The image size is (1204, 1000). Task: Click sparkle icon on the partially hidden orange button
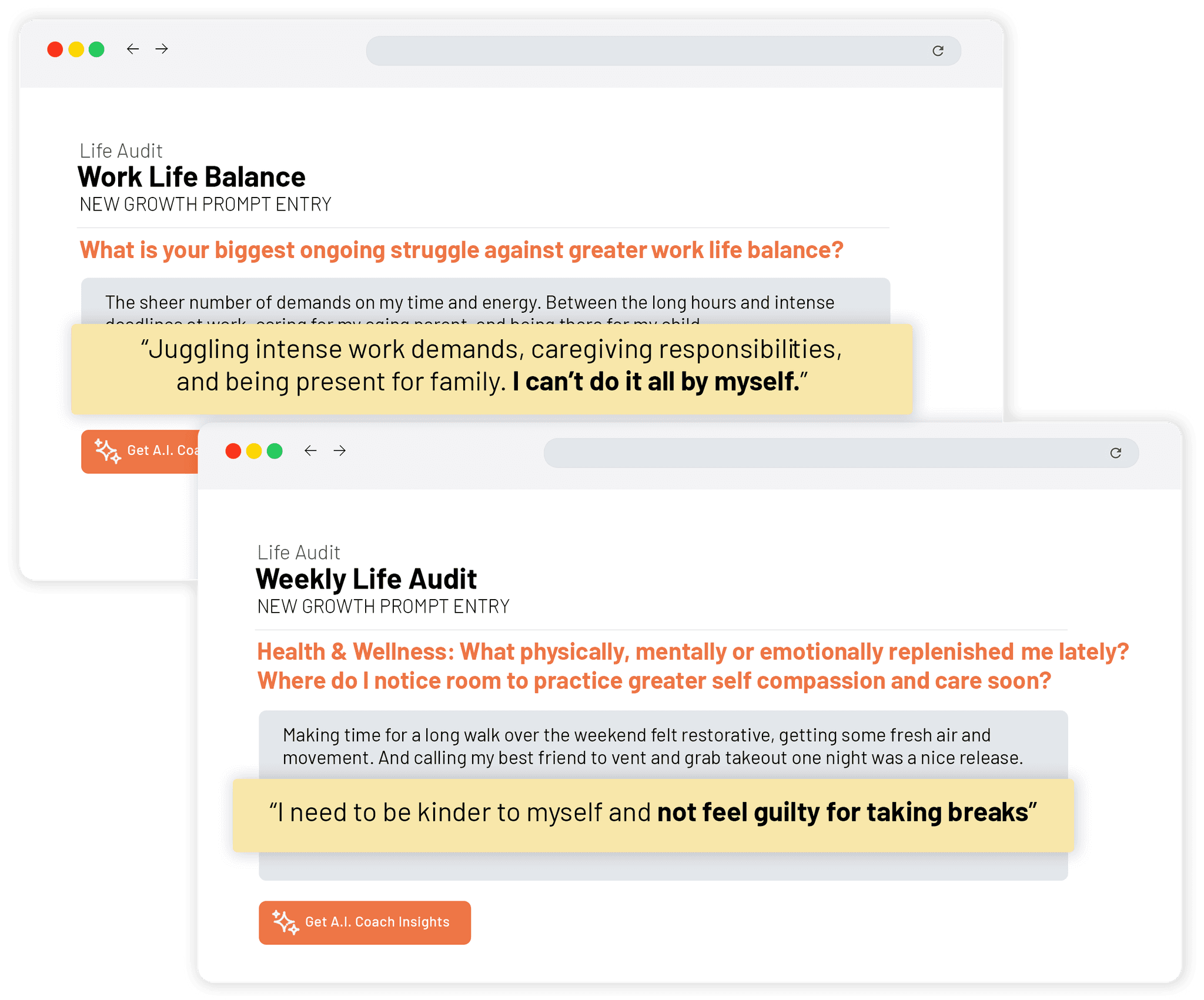(x=108, y=451)
